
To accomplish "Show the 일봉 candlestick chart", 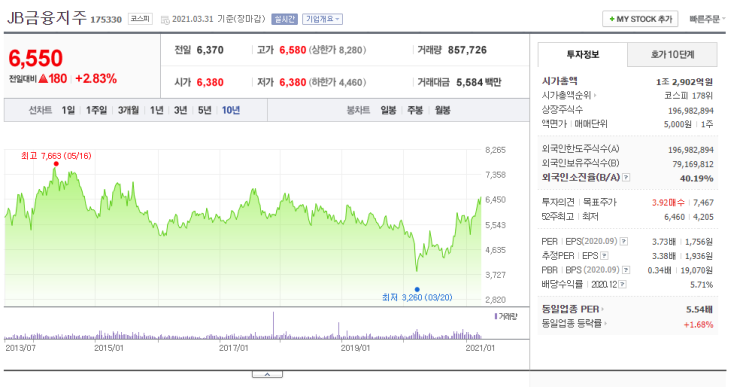I will [x=388, y=110].
